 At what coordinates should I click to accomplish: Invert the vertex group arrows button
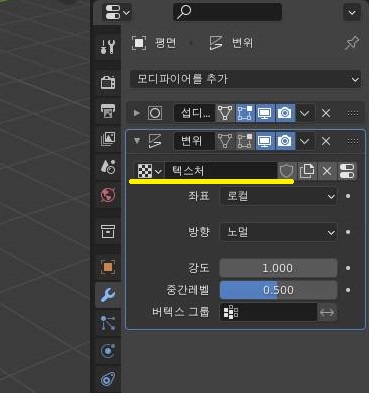pos(327,312)
